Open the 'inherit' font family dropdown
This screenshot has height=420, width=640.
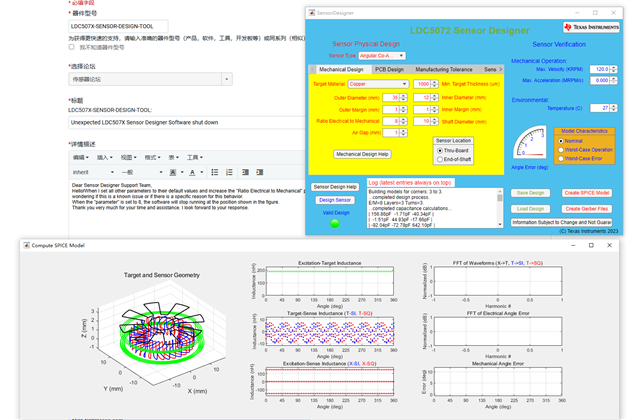[x=93, y=172]
